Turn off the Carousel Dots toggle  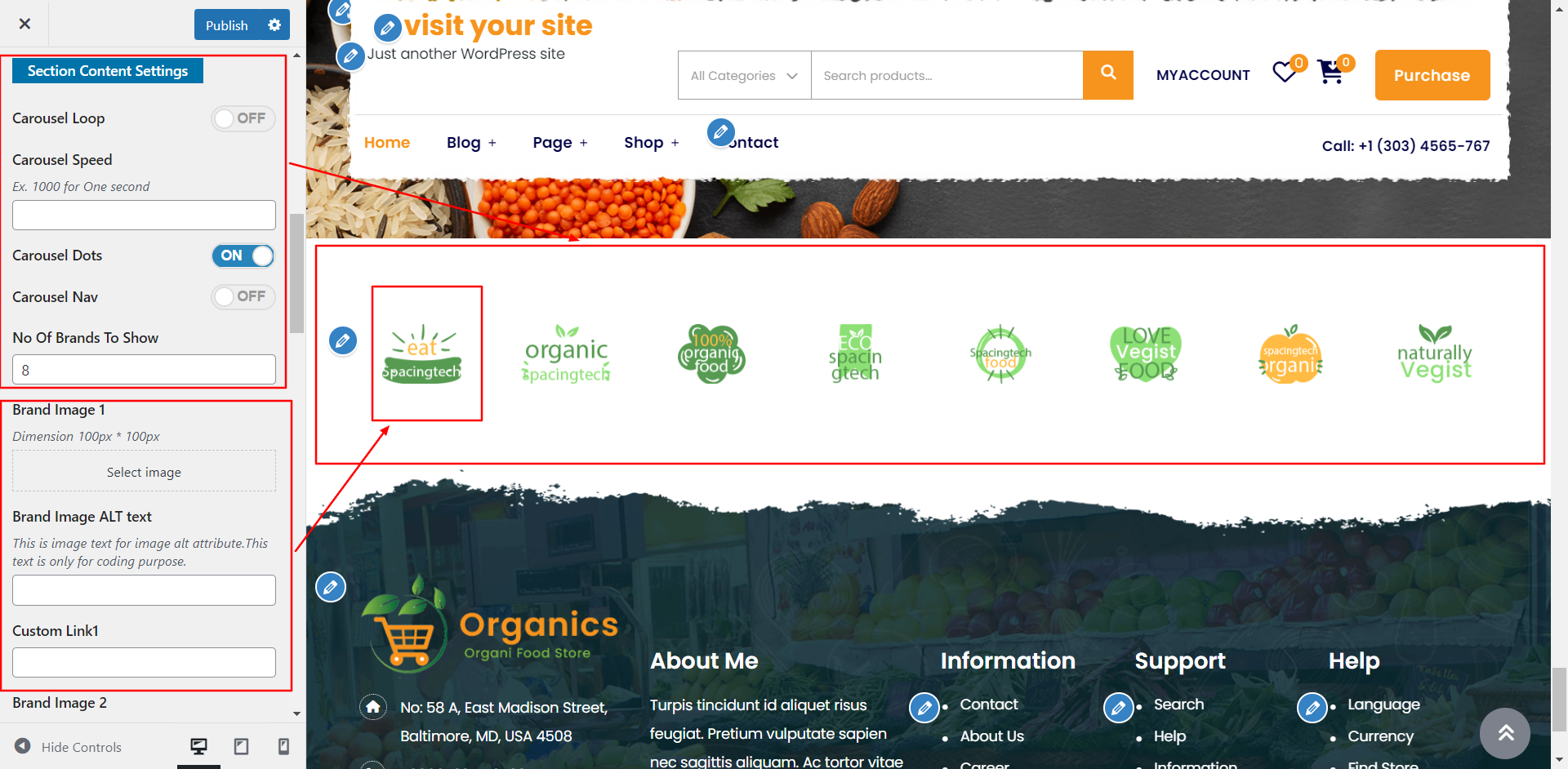243,256
